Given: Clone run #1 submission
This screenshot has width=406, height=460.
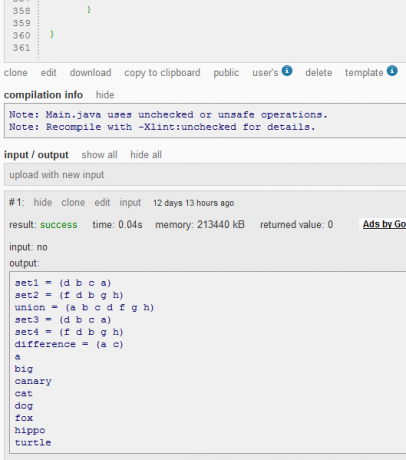Looking at the screenshot, I should coord(73,203).
